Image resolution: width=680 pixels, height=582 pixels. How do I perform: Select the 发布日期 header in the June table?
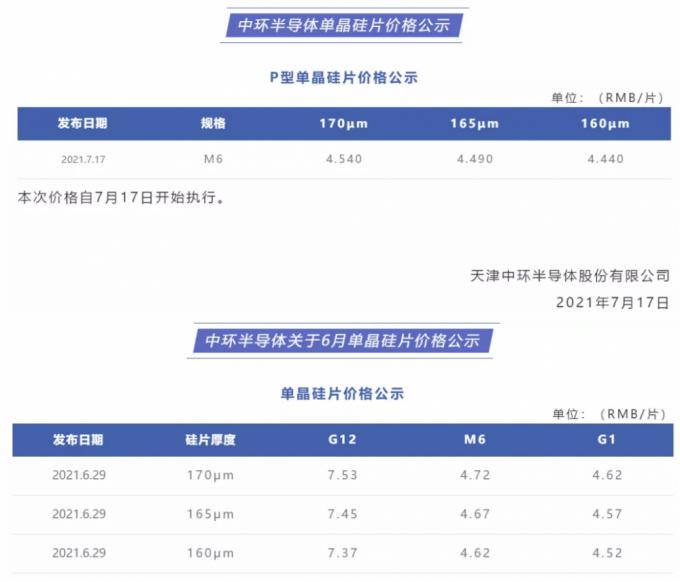coord(78,440)
